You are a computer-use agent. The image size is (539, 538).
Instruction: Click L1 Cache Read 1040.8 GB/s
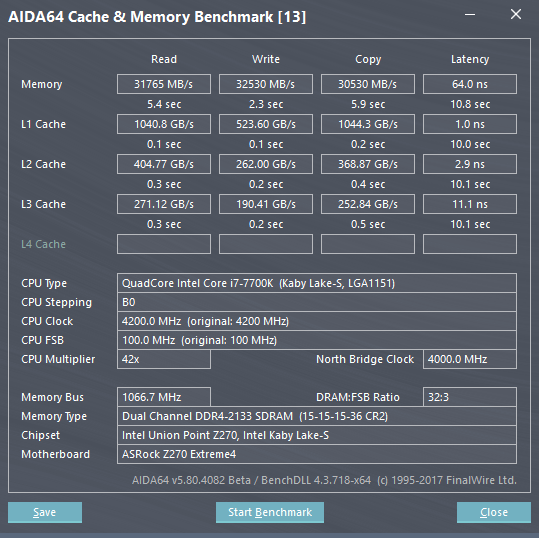[x=164, y=124]
